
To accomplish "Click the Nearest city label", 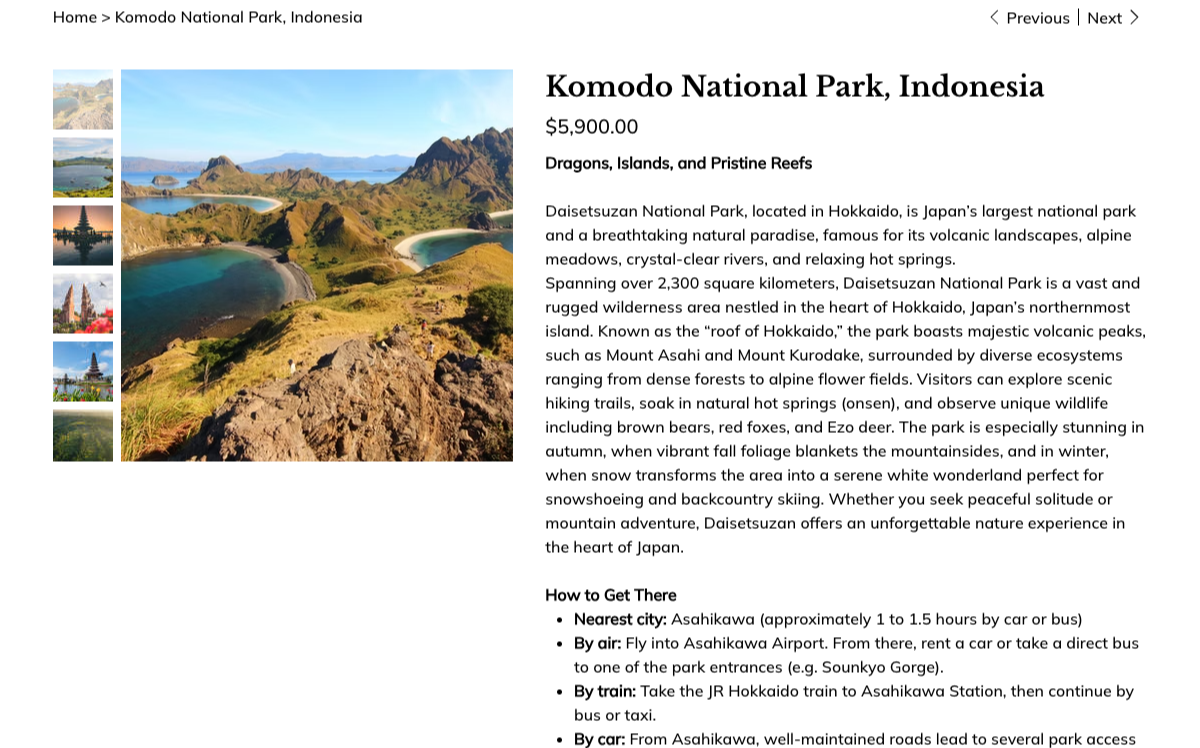I will (620, 619).
